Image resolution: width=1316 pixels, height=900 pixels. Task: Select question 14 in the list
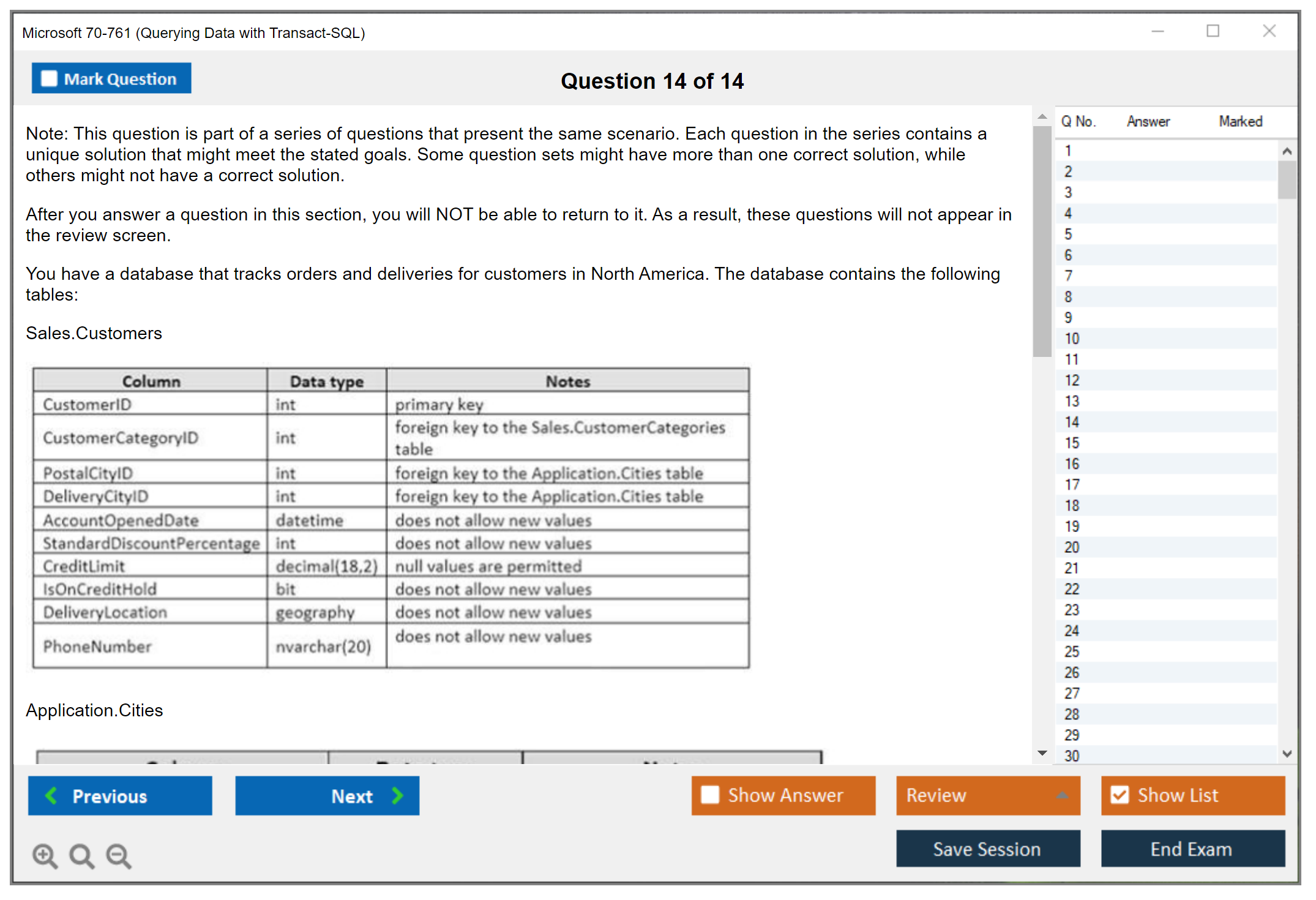[1072, 422]
